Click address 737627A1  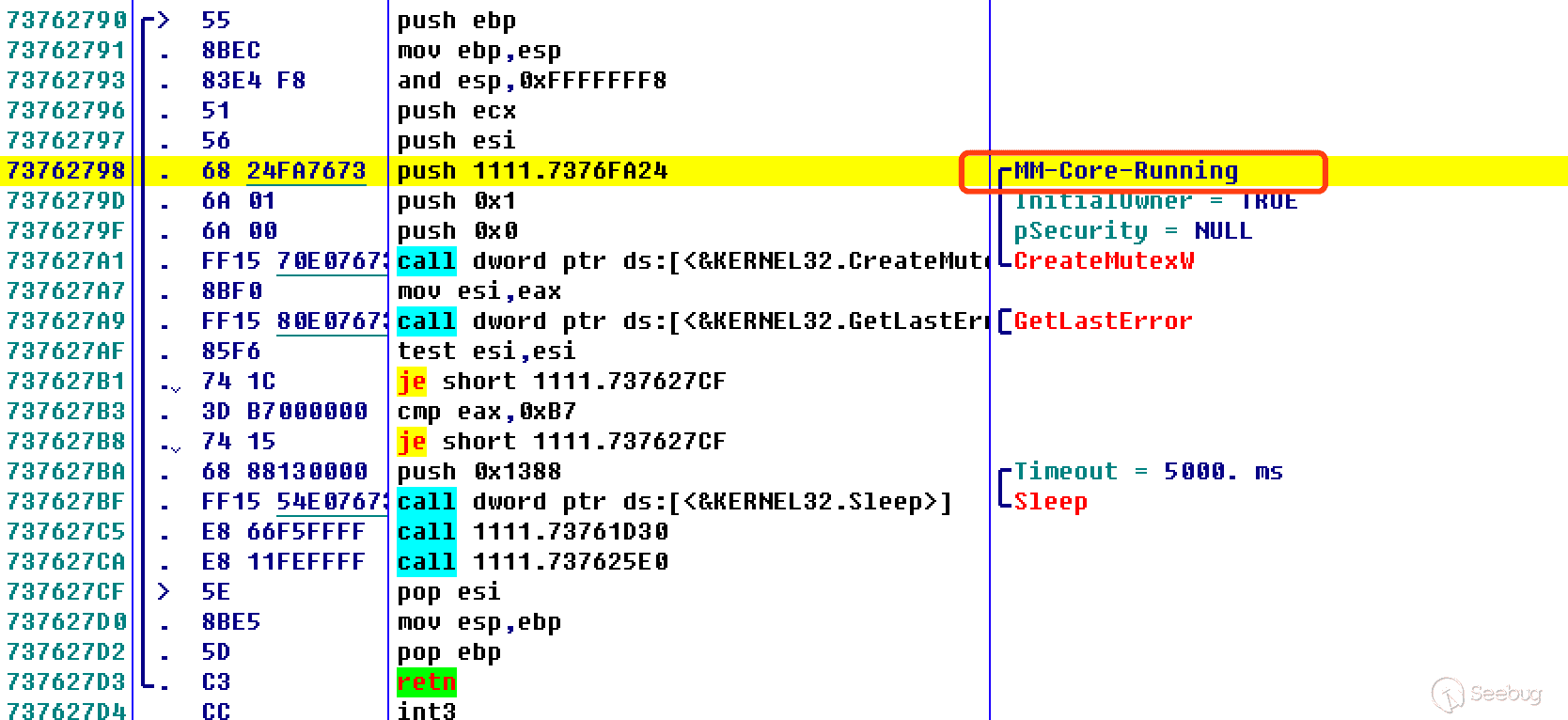click(x=67, y=260)
